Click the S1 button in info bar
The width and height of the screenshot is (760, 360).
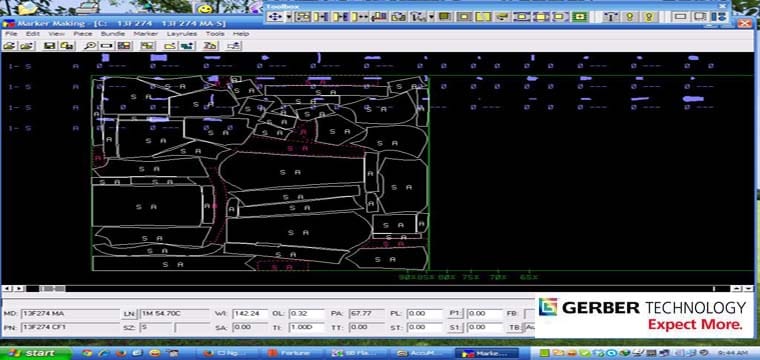point(455,327)
